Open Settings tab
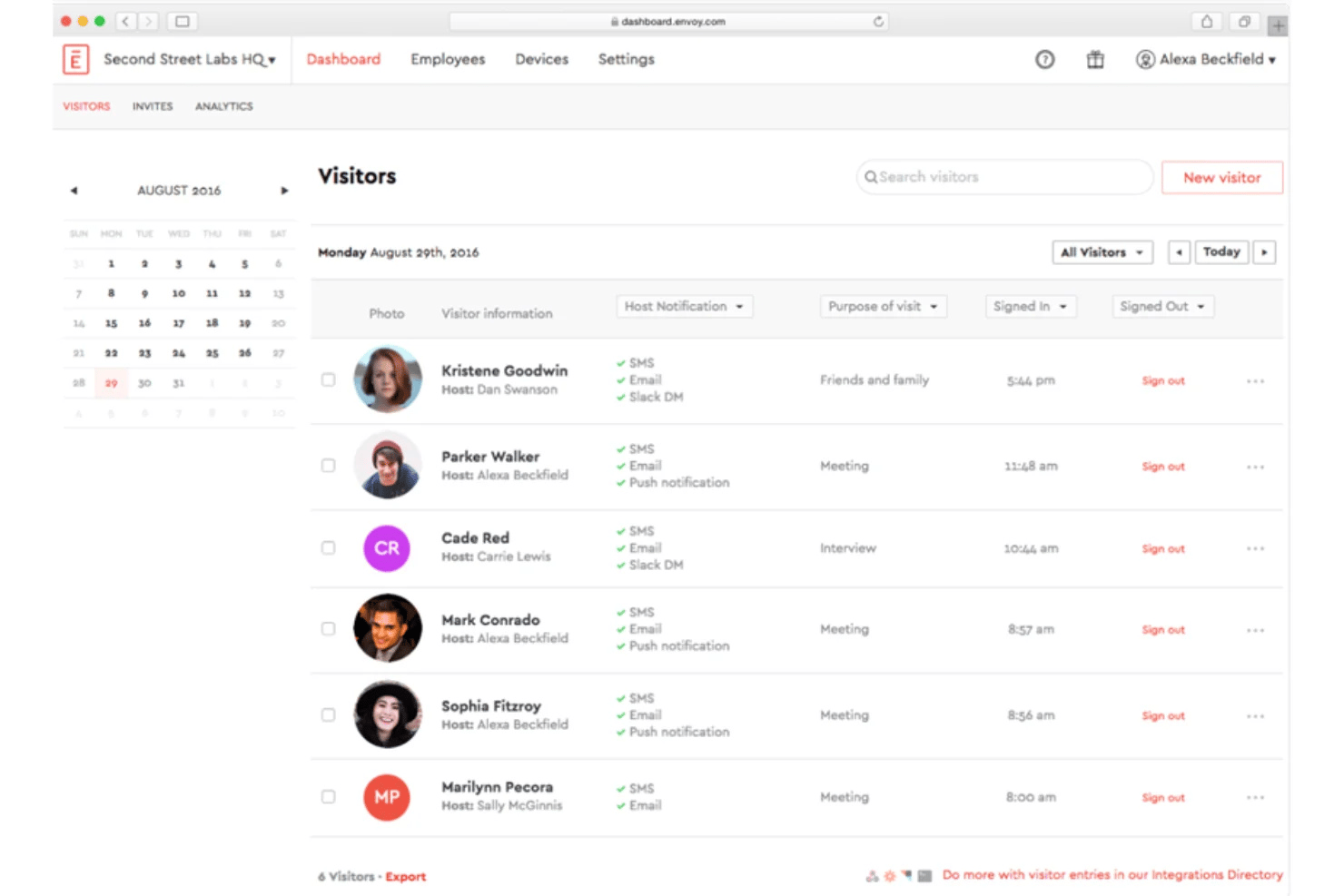Screen dimensions: 1344x896 626,60
